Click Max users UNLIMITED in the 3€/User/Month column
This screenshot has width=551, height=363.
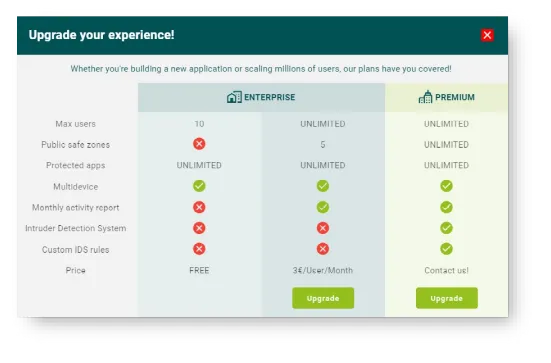(x=323, y=124)
